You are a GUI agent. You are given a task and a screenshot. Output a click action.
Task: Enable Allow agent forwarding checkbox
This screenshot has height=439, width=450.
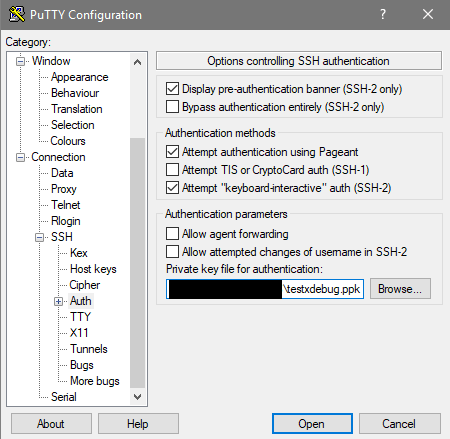(x=172, y=234)
